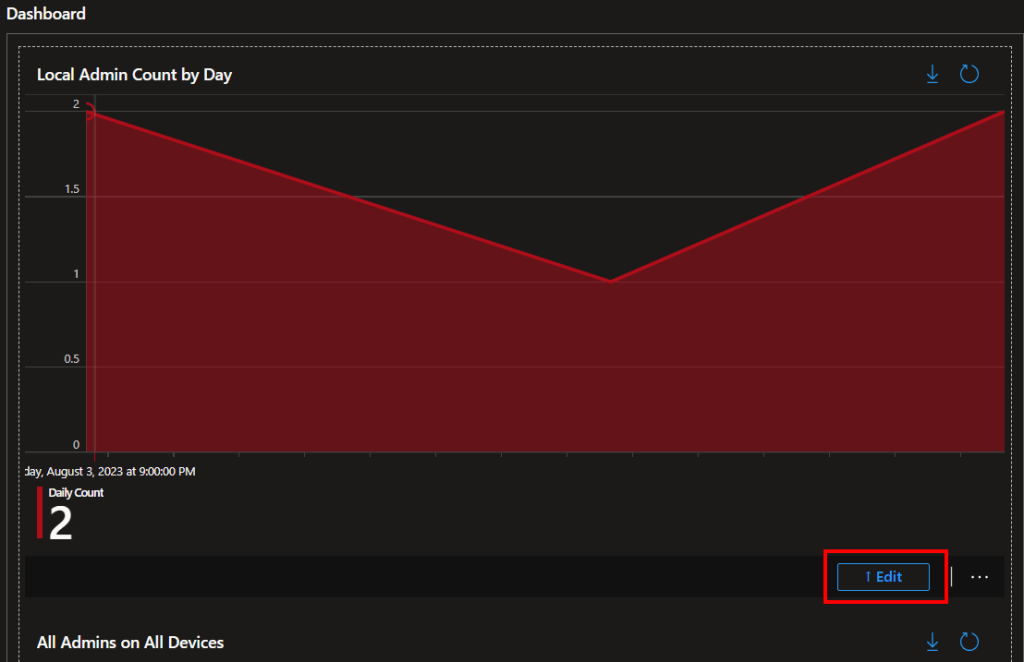1024x662 pixels.
Task: Download the All Admins on All Devices data
Action: pos(932,641)
